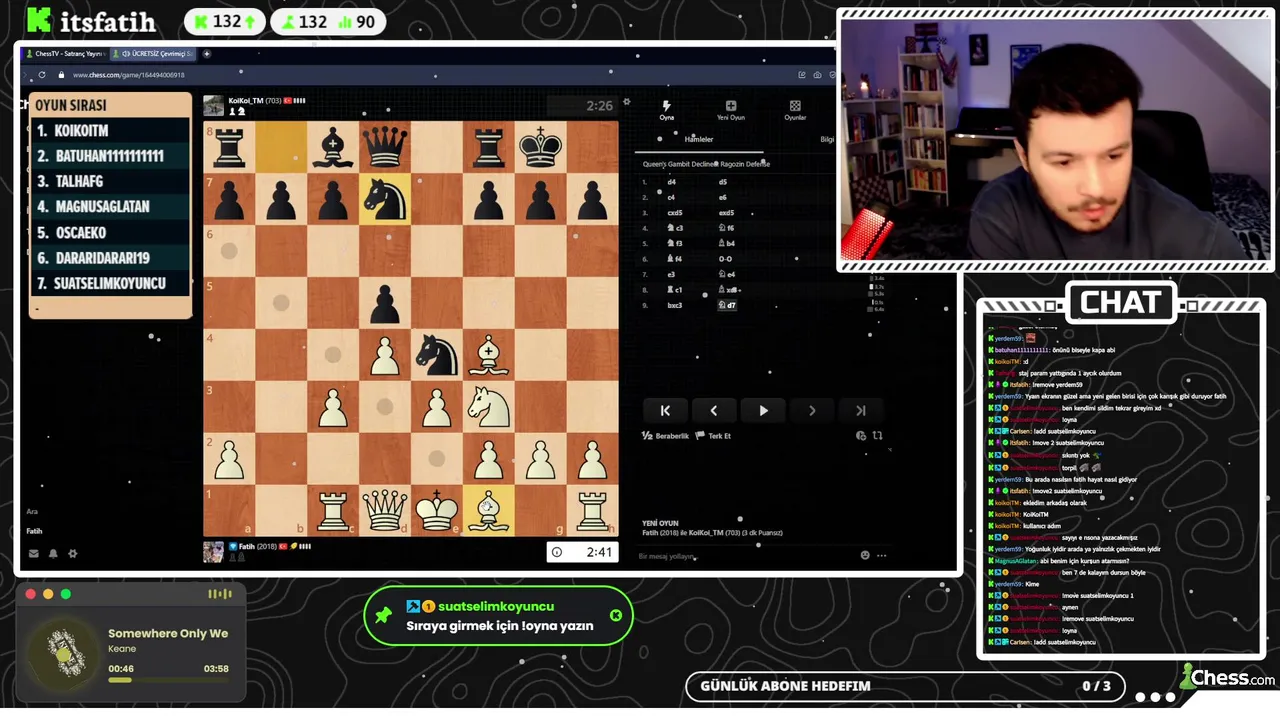Screen dimensions: 1280x720
Task: Close the suatselimkoyuncu notification banner
Action: 616,615
